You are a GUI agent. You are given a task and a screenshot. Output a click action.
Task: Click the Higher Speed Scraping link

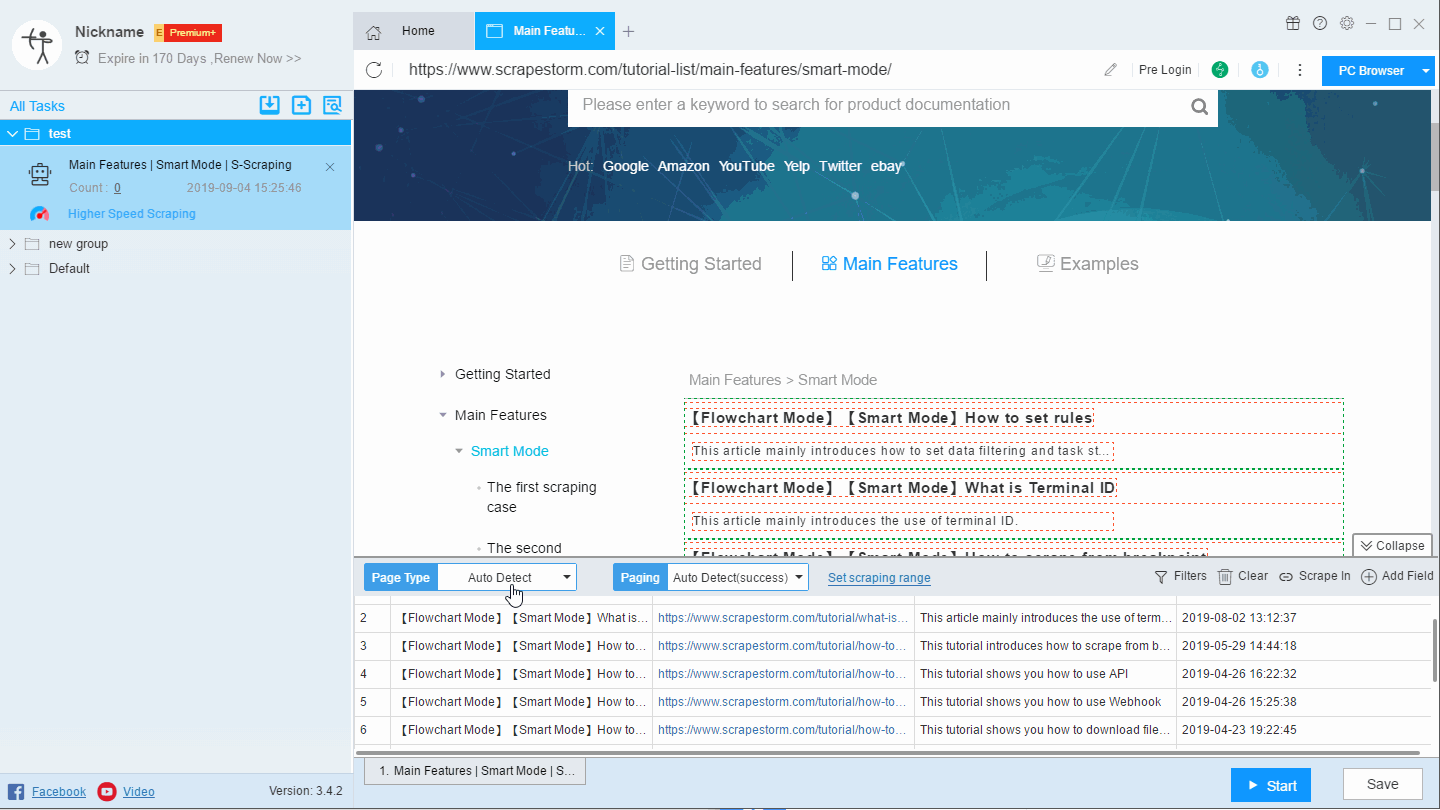(132, 214)
